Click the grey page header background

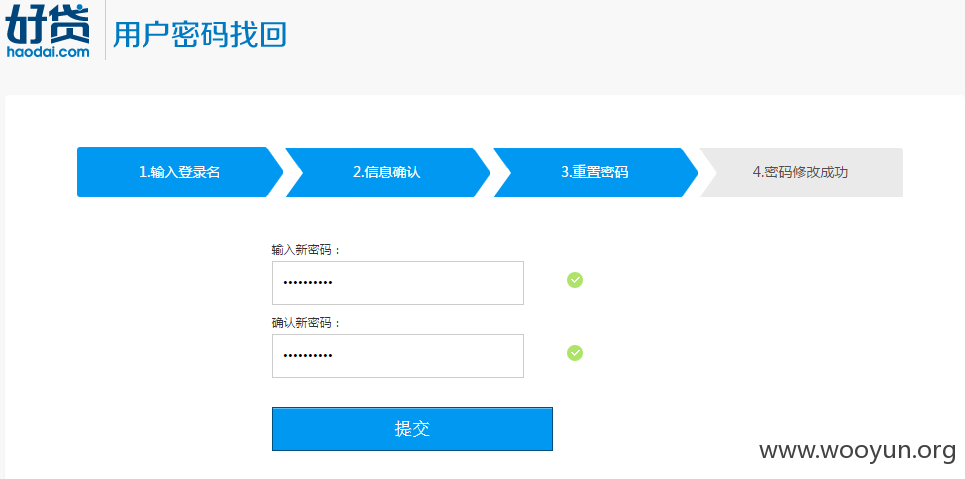[x=615, y=46]
